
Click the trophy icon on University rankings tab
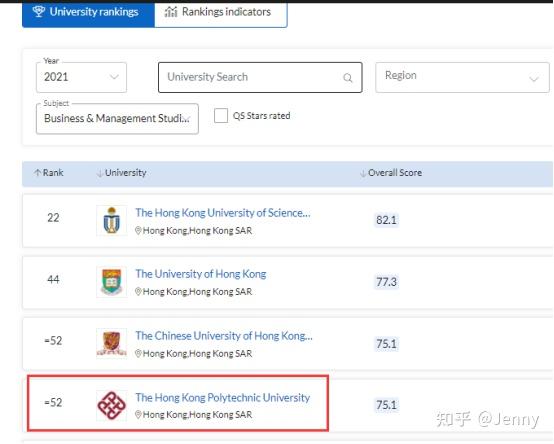(39, 11)
